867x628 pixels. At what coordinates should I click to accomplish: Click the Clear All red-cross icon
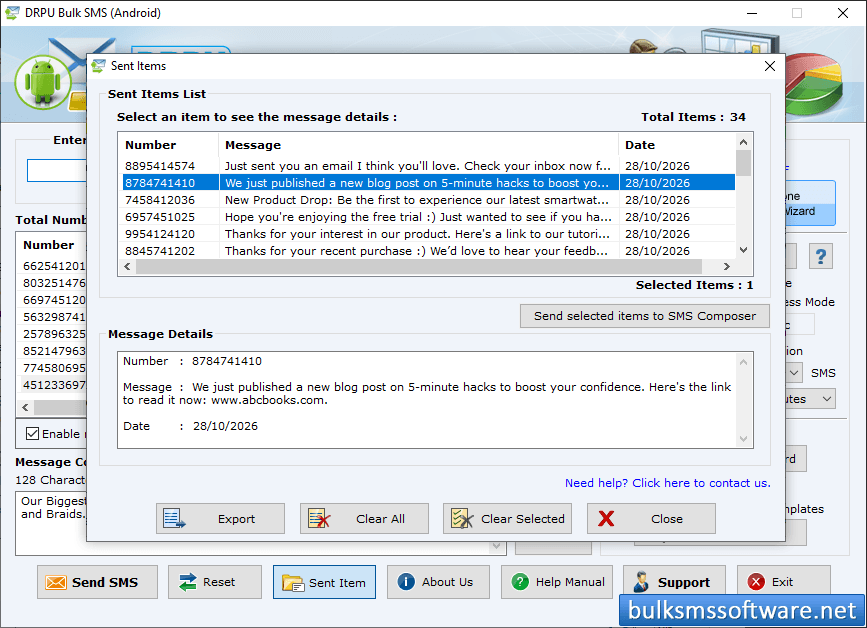319,519
